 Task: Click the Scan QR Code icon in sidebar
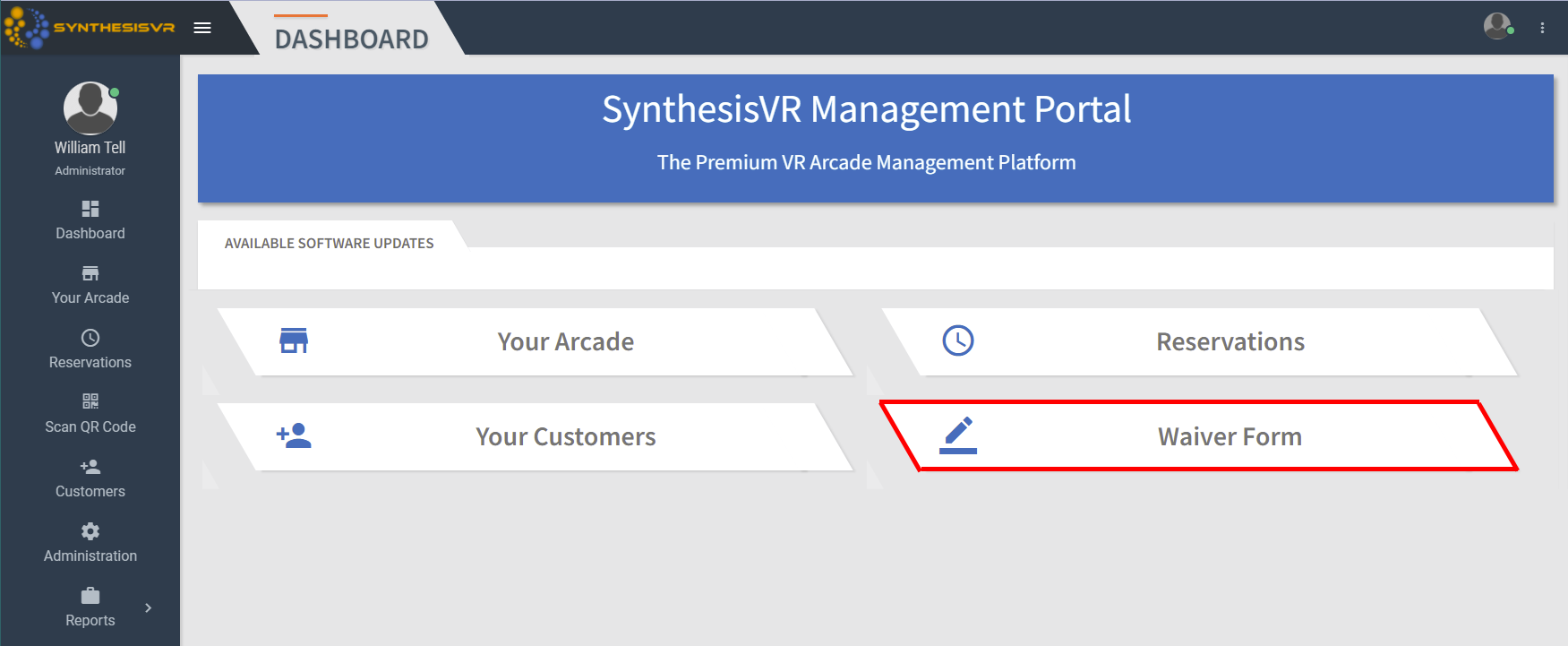click(x=90, y=401)
